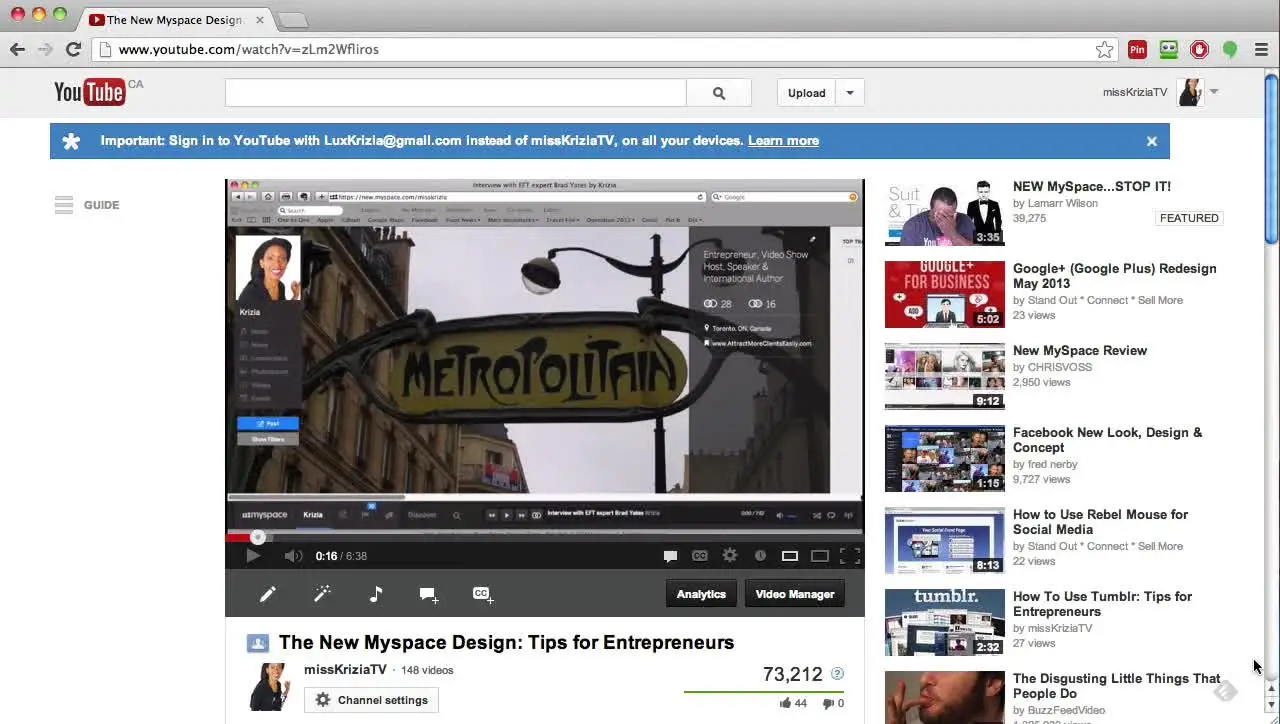The height and width of the screenshot is (724, 1280).
Task: Open NEW MySpace...STOP IT! thumbnail
Action: (944, 213)
